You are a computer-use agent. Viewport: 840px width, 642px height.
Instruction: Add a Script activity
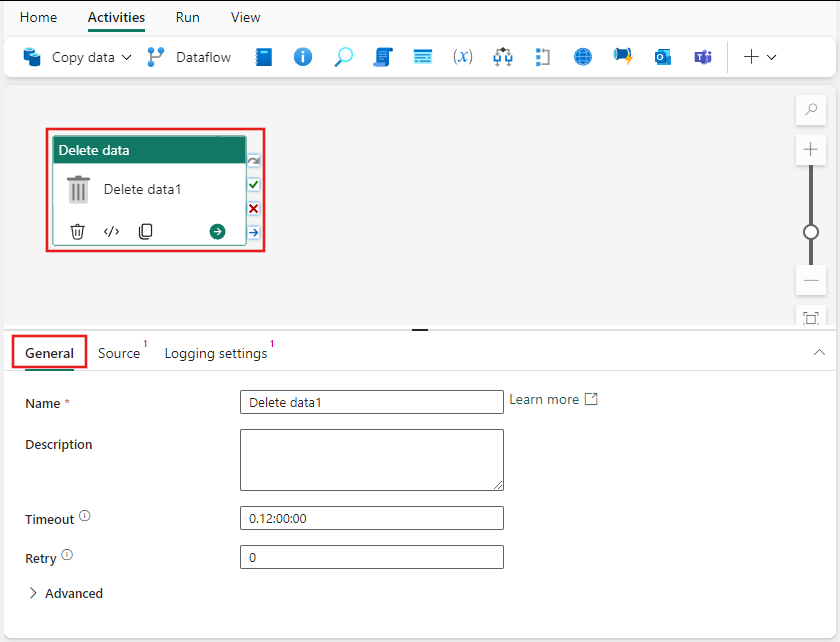tap(383, 57)
